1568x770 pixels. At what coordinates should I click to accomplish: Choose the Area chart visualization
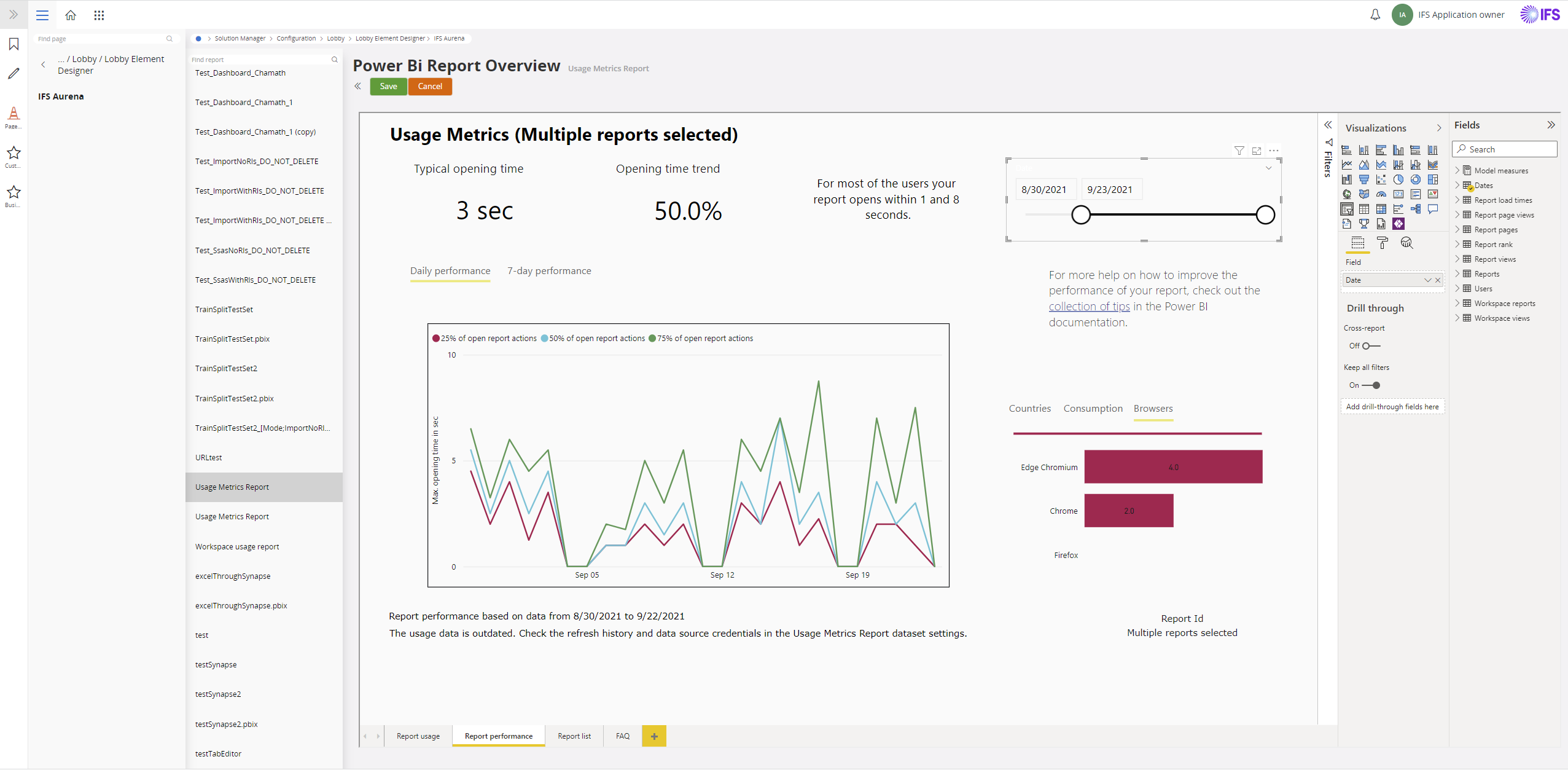(1363, 165)
